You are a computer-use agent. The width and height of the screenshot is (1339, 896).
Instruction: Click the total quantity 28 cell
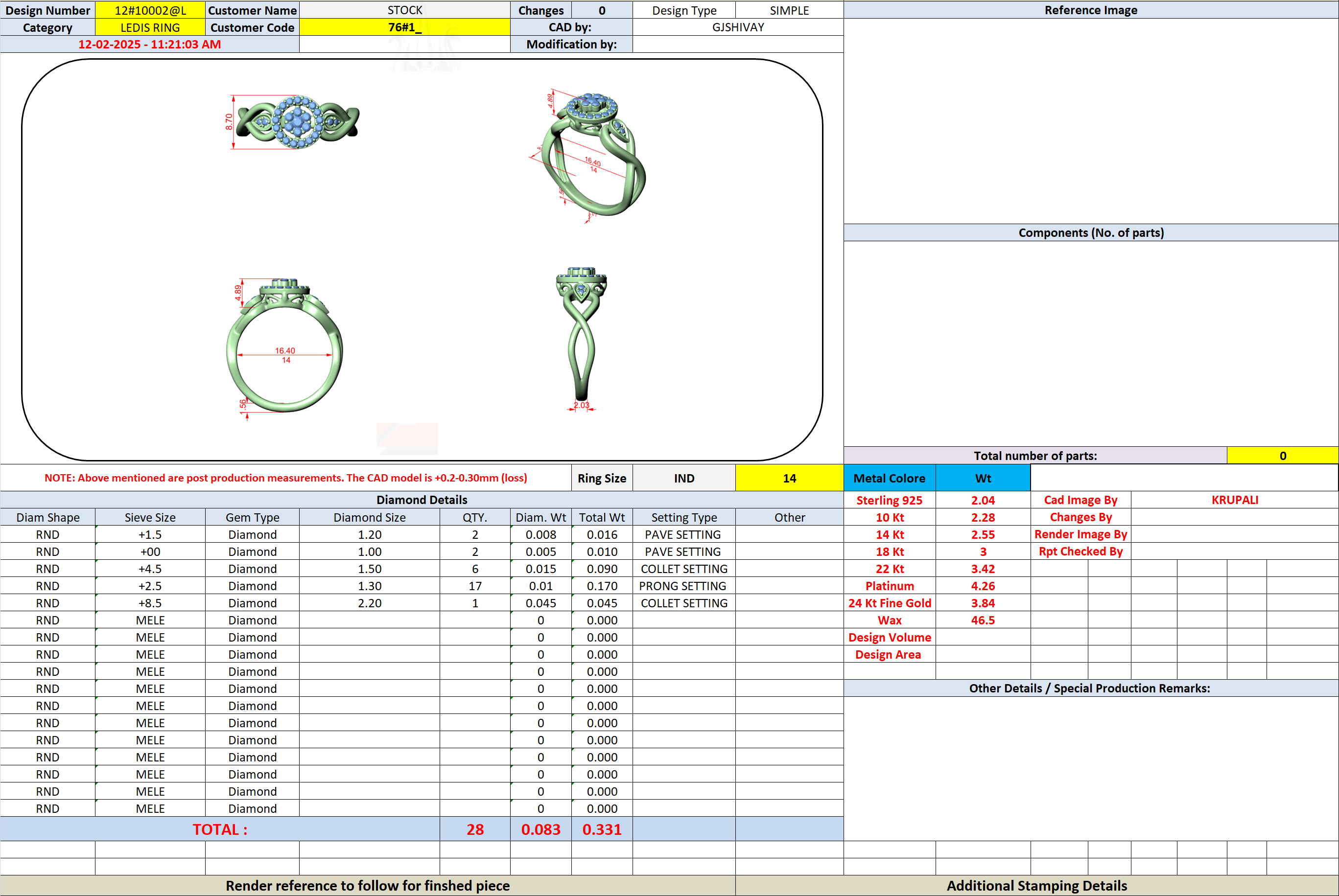tap(474, 829)
